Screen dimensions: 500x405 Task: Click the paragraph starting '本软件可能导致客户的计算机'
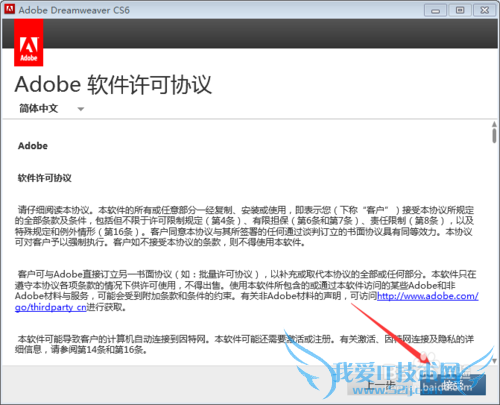[244, 344]
